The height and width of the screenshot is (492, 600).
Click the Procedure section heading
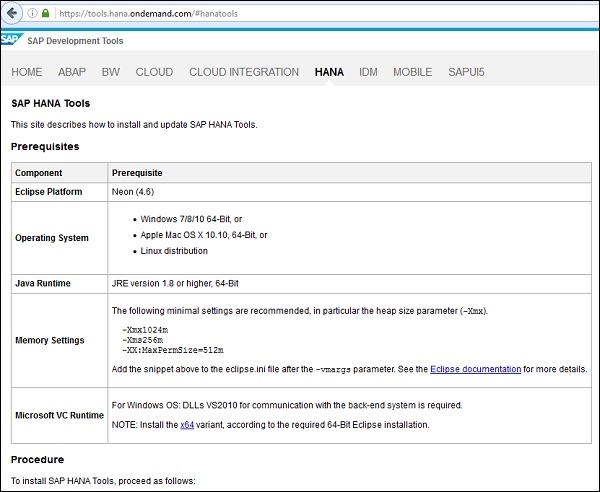pyautogui.click(x=38, y=459)
